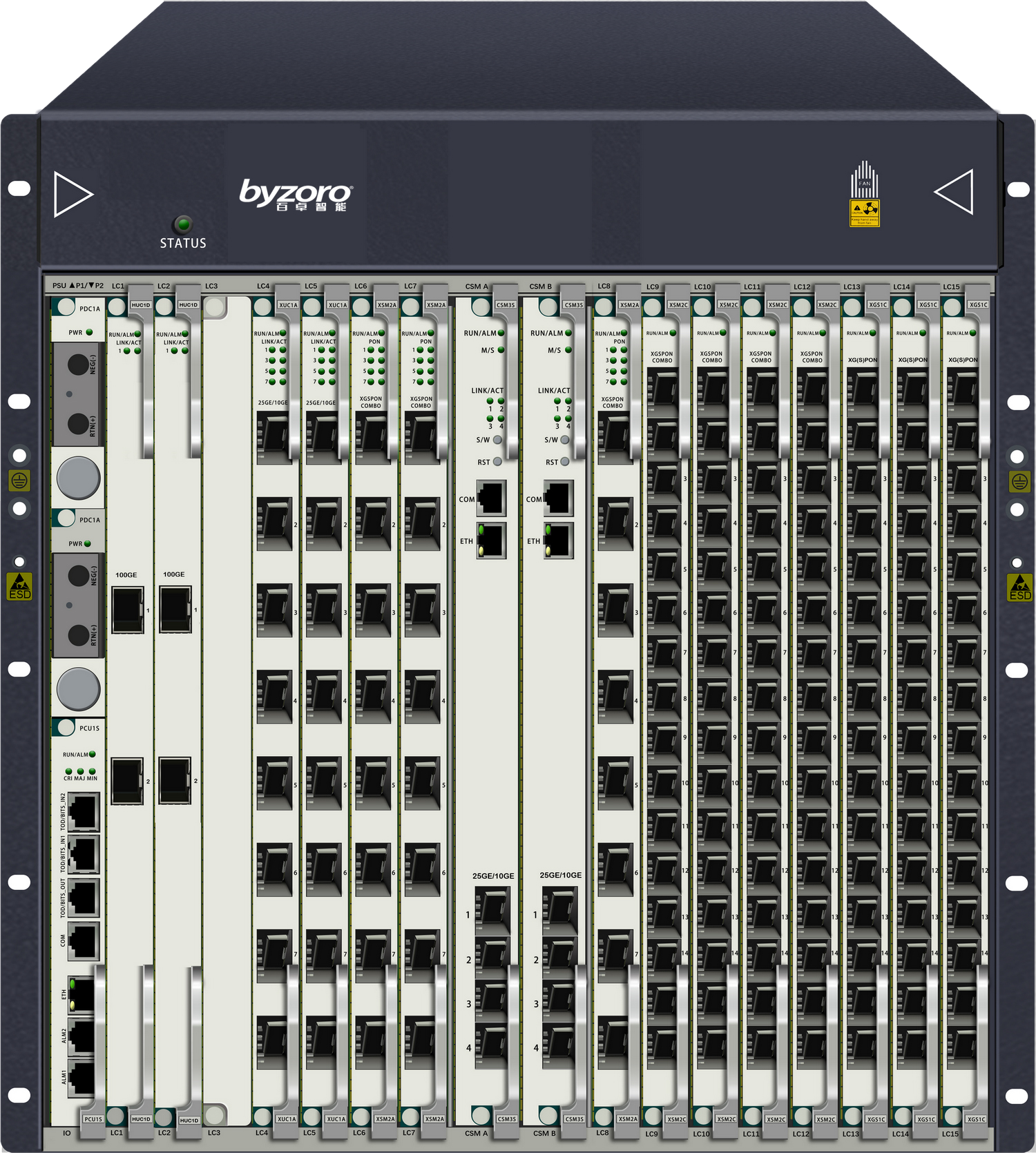The height and width of the screenshot is (1153, 1036).
Task: Select the TOD/BITS_IN2 port on PCU1S
Action: click(83, 811)
